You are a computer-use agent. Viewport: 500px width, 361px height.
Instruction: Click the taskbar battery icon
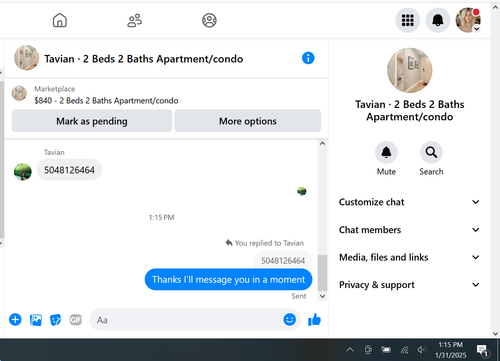(386, 350)
